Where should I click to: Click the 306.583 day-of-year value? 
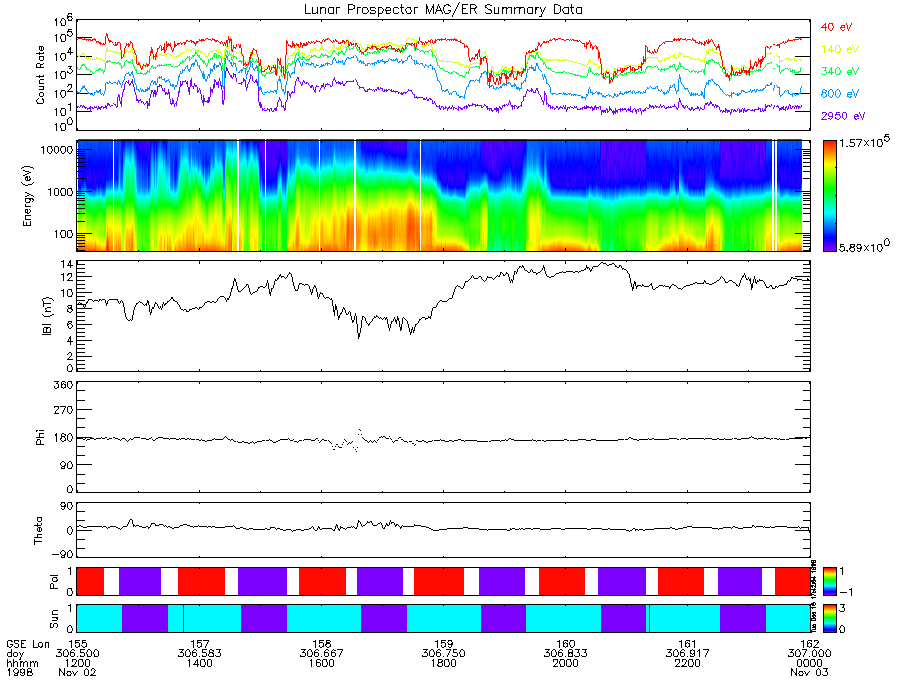click(199, 654)
